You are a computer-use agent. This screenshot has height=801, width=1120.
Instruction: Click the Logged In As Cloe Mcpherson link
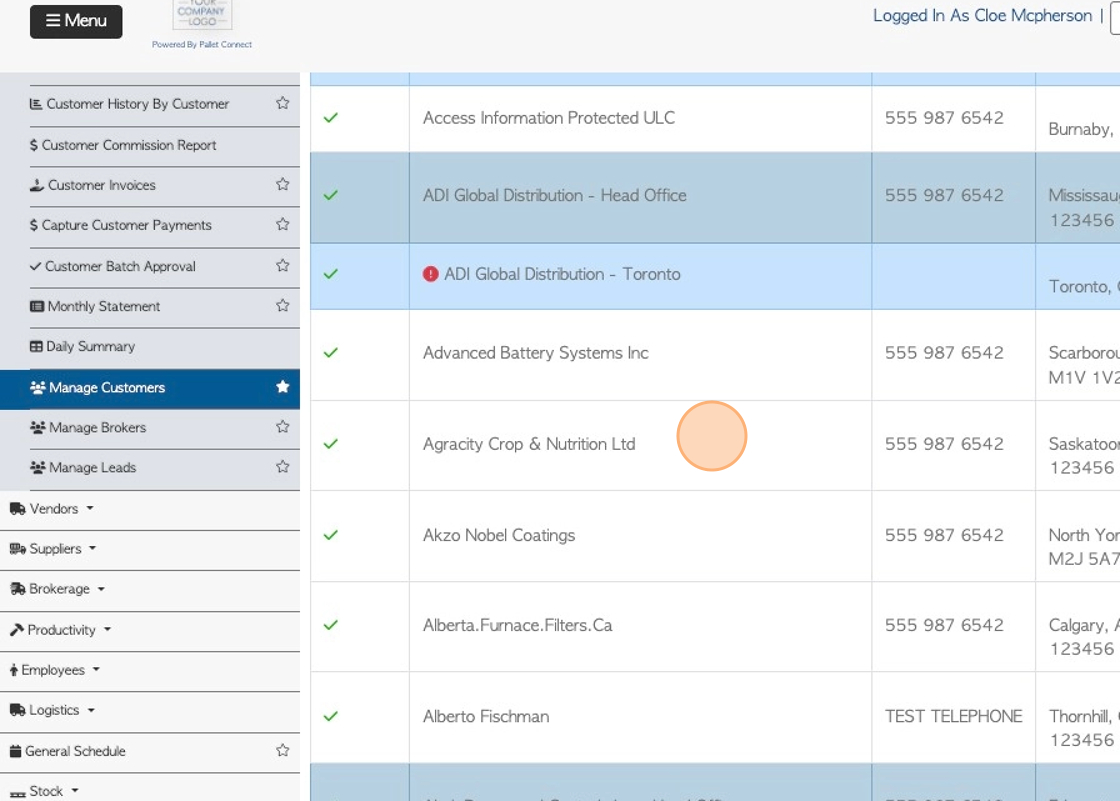[x=982, y=16]
